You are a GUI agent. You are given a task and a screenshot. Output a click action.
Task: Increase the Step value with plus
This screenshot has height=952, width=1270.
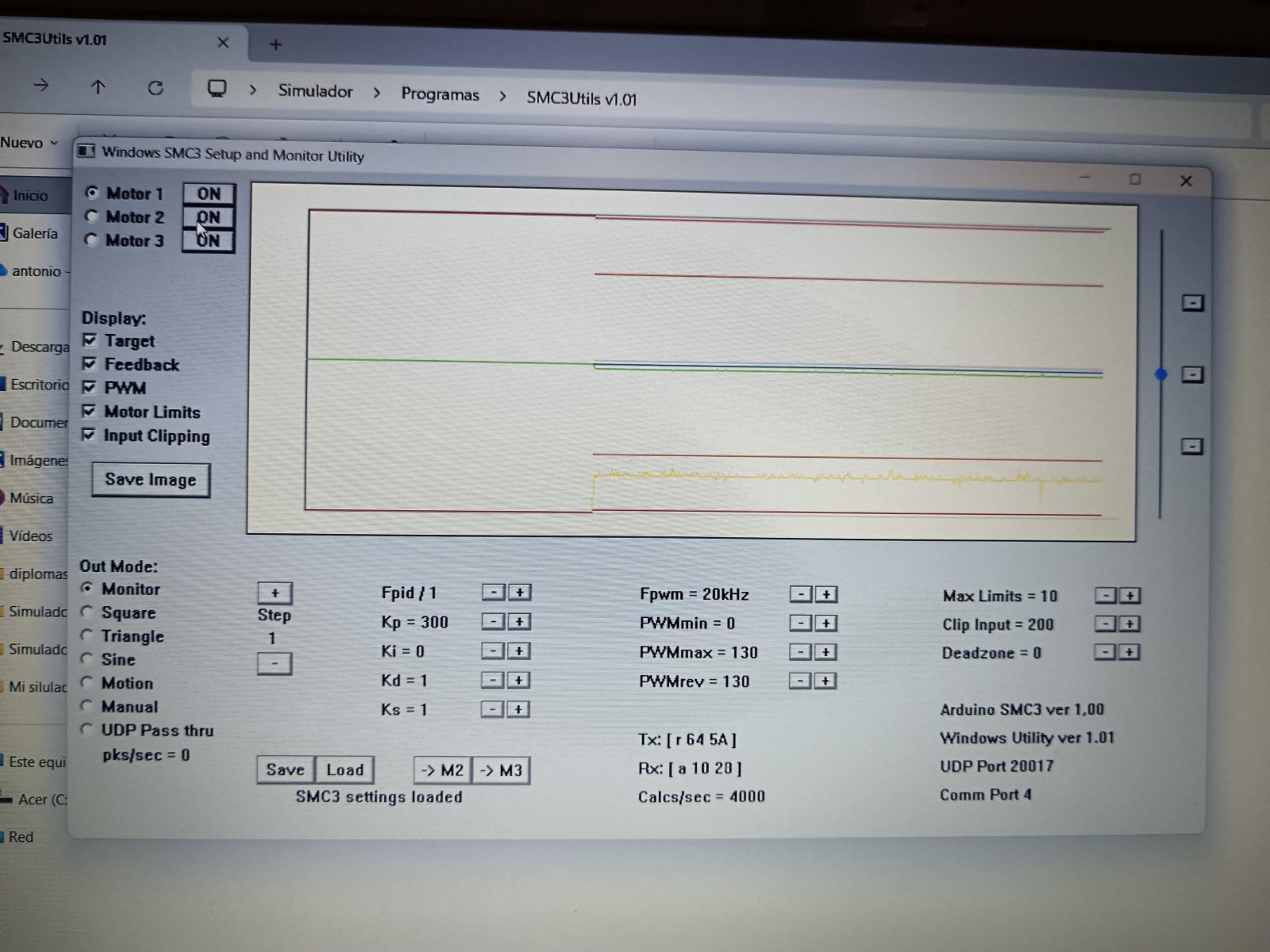[x=275, y=593]
